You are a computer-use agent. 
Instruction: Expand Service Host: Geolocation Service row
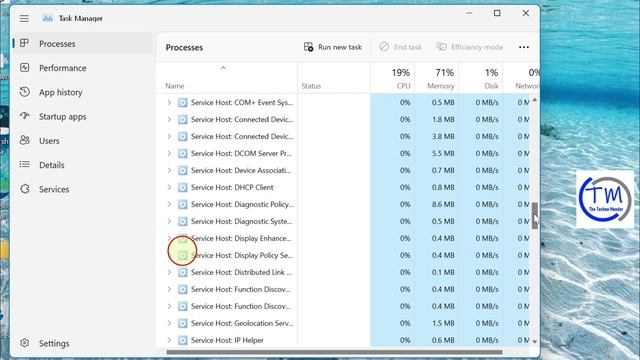[169, 323]
